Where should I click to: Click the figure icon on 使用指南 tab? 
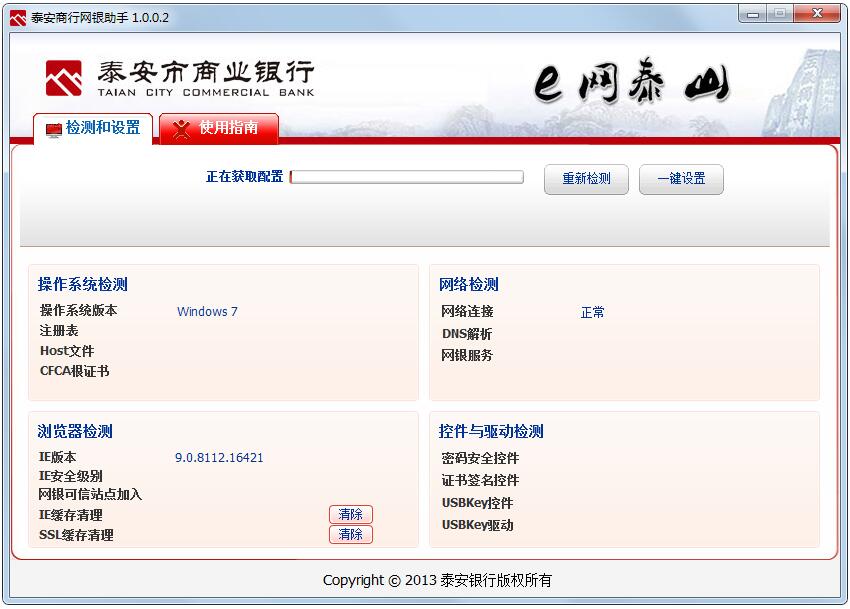[x=181, y=129]
